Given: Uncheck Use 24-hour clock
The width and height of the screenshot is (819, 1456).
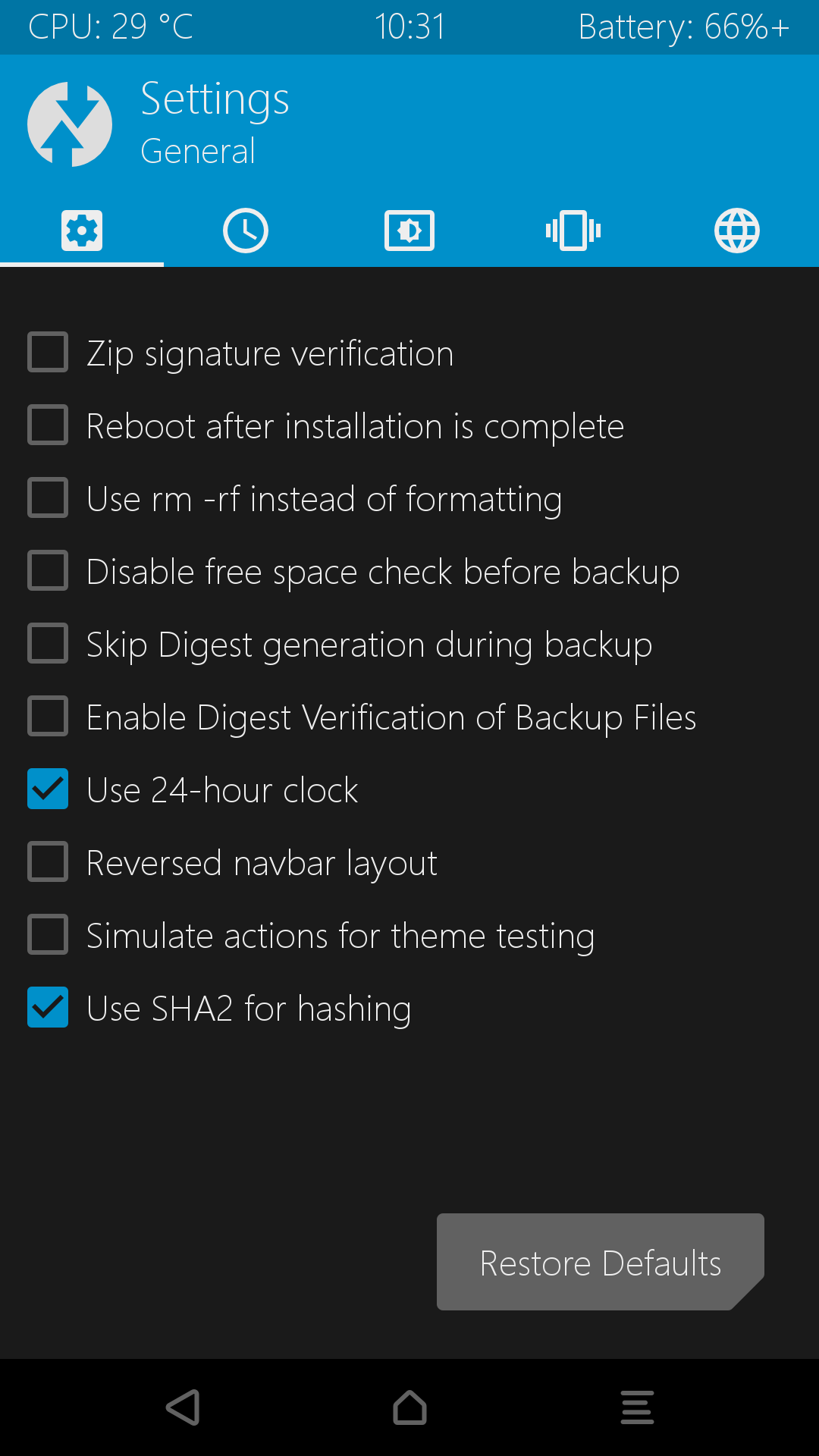Looking at the screenshot, I should (48, 789).
